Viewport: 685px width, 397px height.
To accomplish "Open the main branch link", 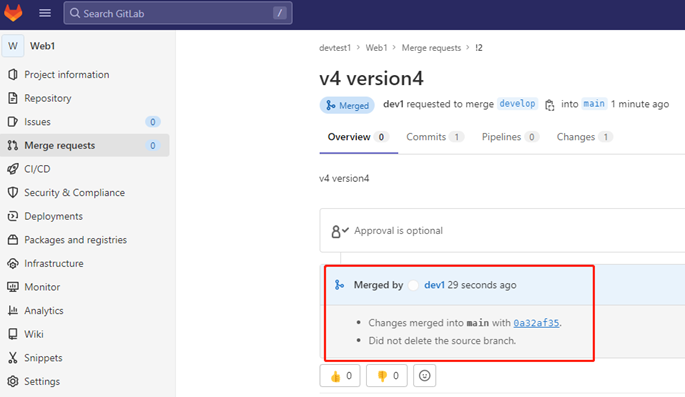I will coord(594,104).
